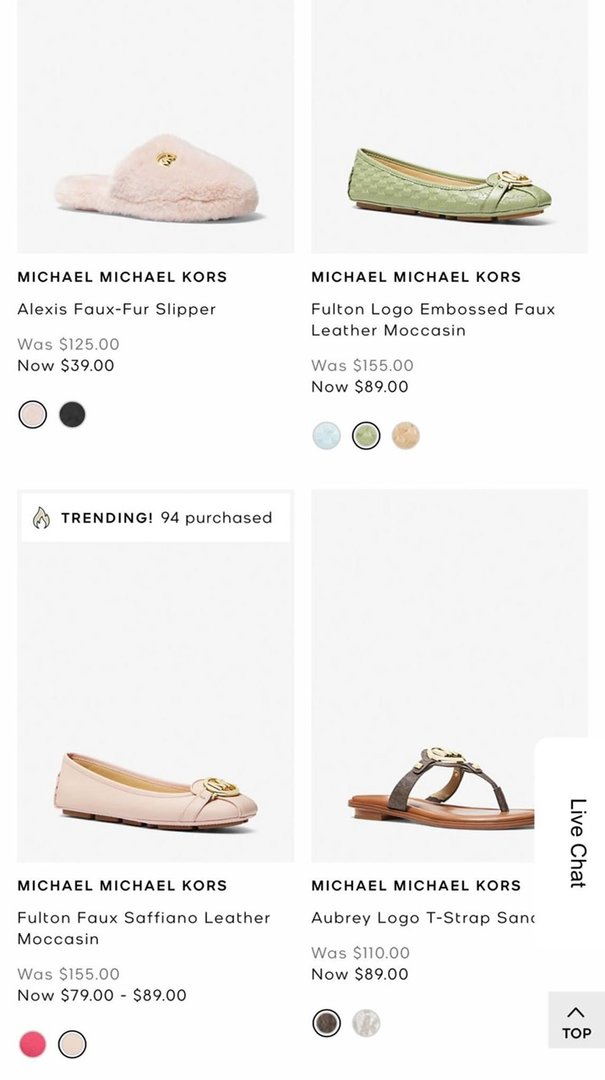Choose tan Fulton Embossed Moccasin color

(x=405, y=436)
